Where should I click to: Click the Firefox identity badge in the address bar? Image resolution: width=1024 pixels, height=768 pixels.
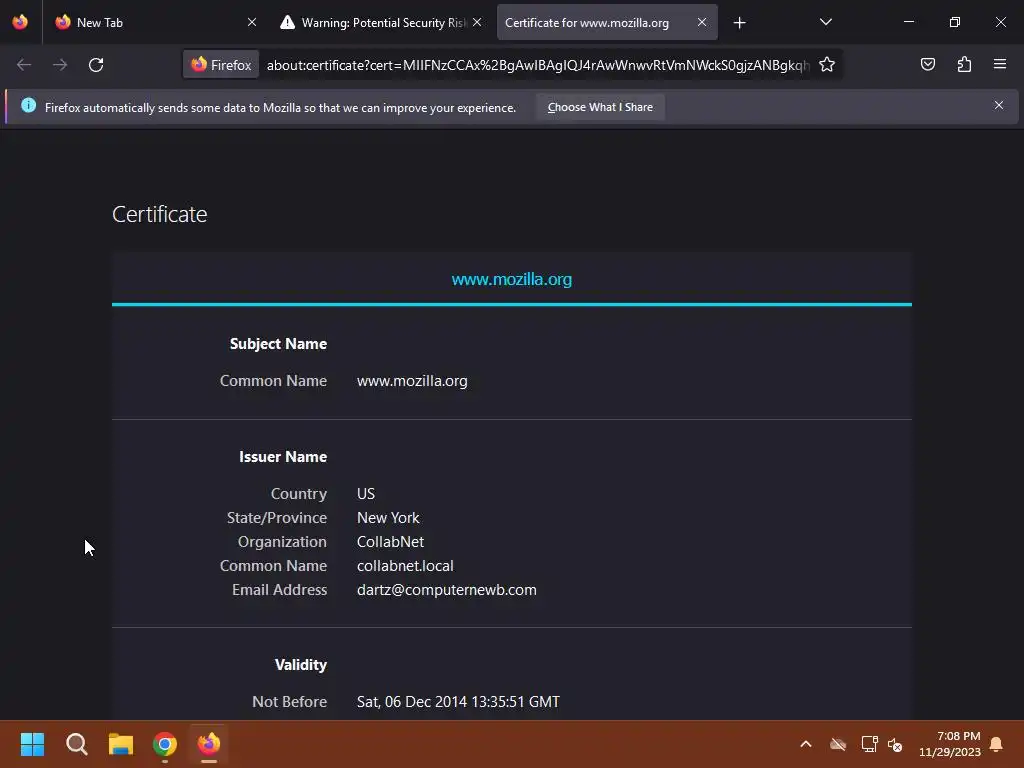(221, 65)
